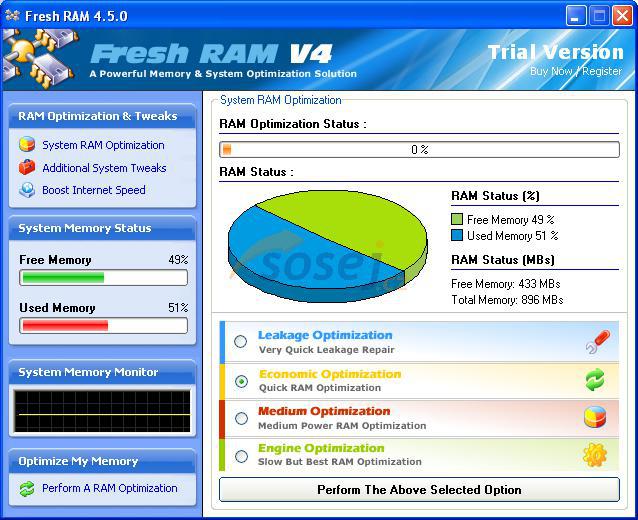Select the Leakage Optimization radio button
The width and height of the screenshot is (638, 520).
(240, 341)
